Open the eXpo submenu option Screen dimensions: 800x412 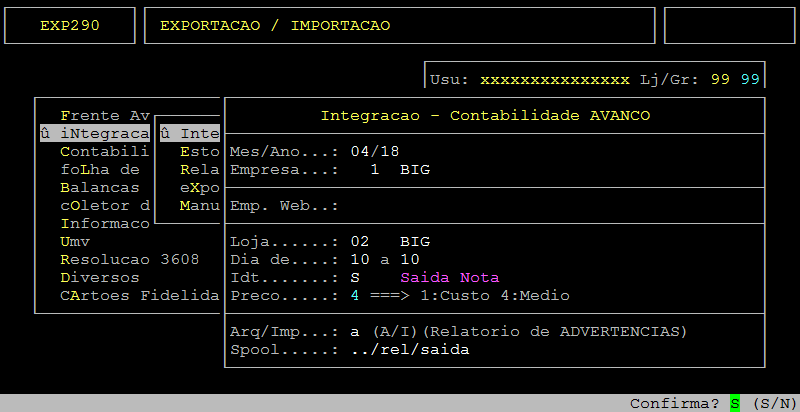199,188
